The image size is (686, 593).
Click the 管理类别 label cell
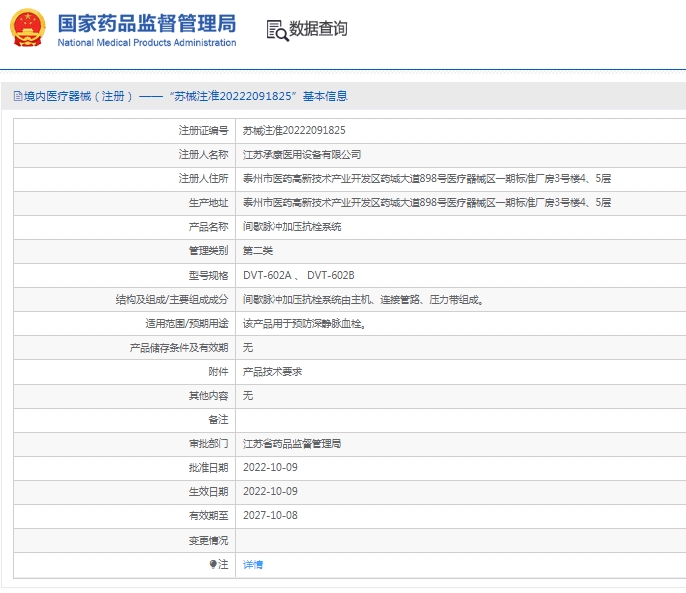[125, 251]
